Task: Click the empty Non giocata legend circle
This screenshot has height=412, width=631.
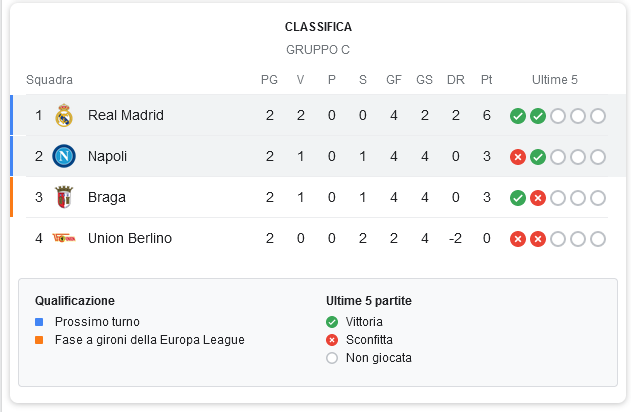Action: click(332, 358)
